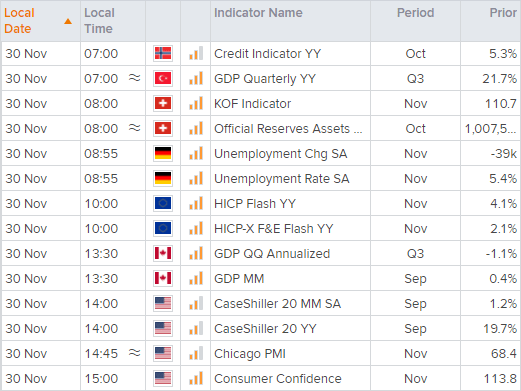
Task: Select the truncated 1,007,5... prior value cell
Action: 490,129
